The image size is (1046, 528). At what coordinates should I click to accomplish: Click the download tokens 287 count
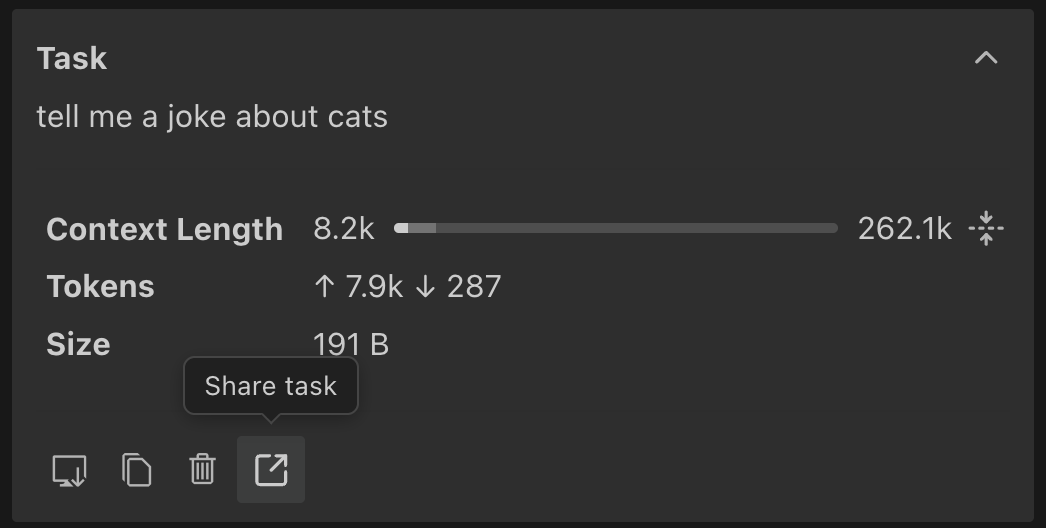click(x=474, y=287)
